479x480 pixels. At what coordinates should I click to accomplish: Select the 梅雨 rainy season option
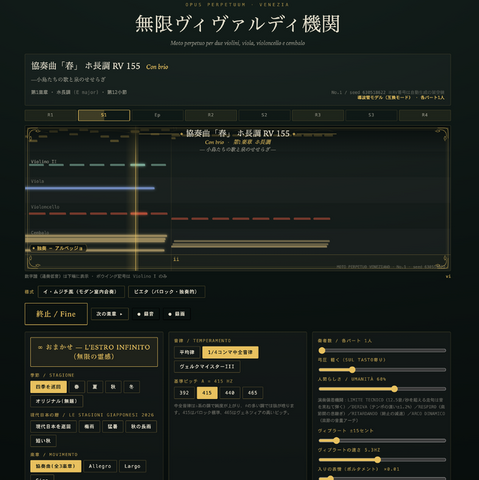[89, 427]
